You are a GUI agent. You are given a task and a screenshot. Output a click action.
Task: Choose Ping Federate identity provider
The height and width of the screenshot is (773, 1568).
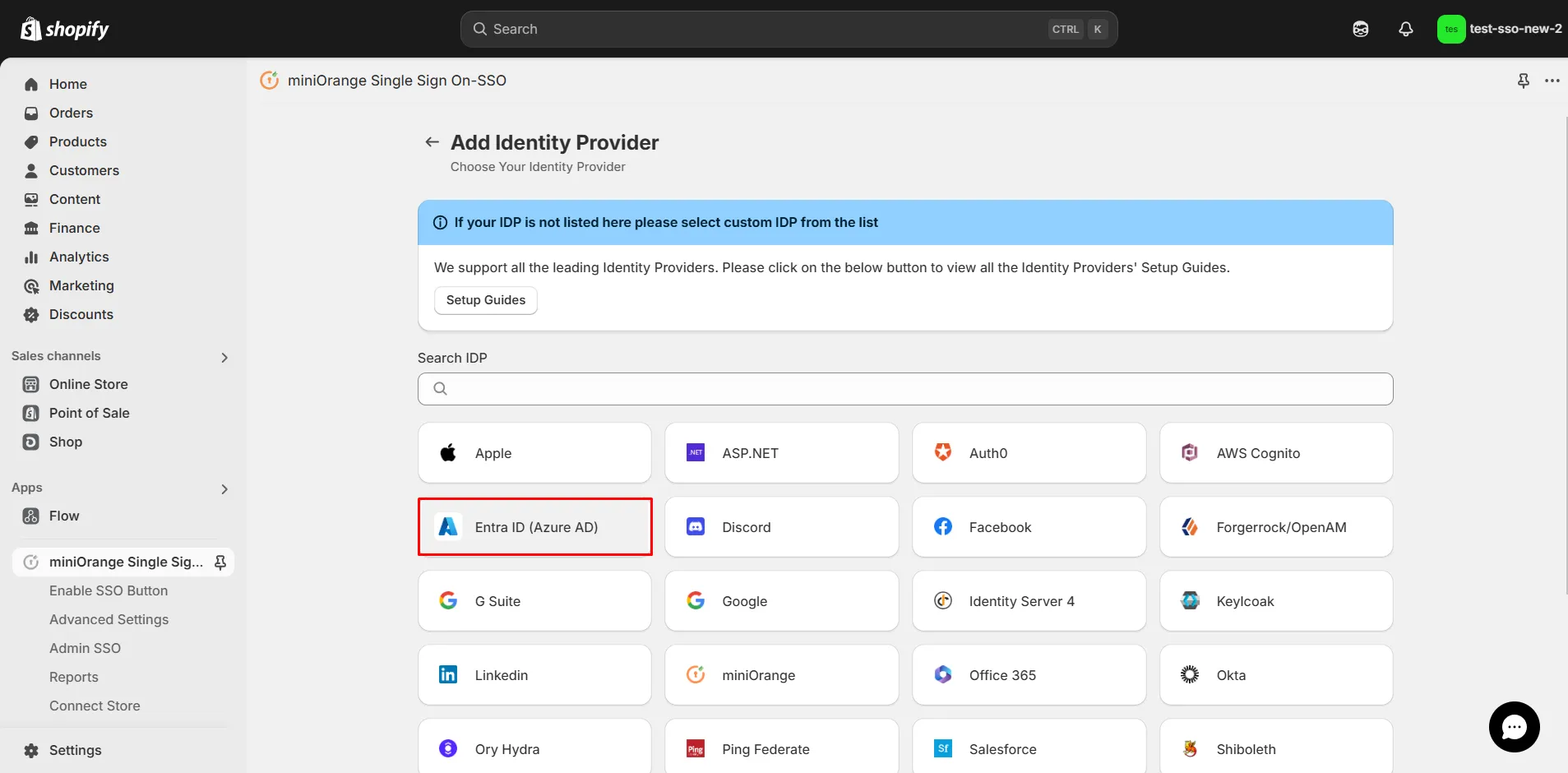781,747
